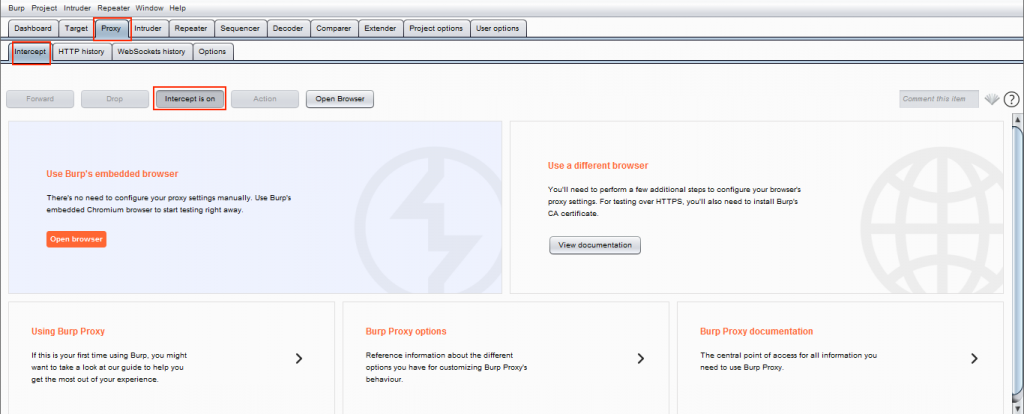Switch to the Repeater tab
The image size is (1024, 414).
tap(191, 29)
